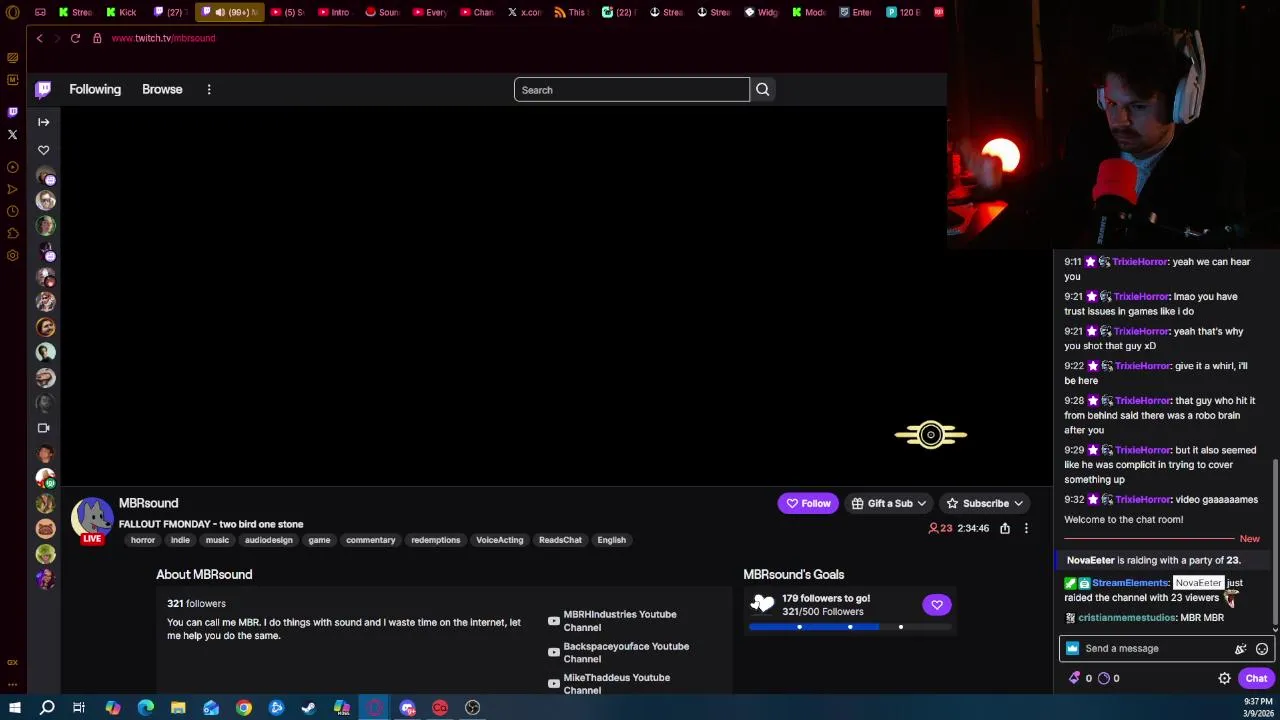This screenshot has height=720, width=1280.
Task: Open Google Chrome from taskbar
Action: click(x=244, y=708)
